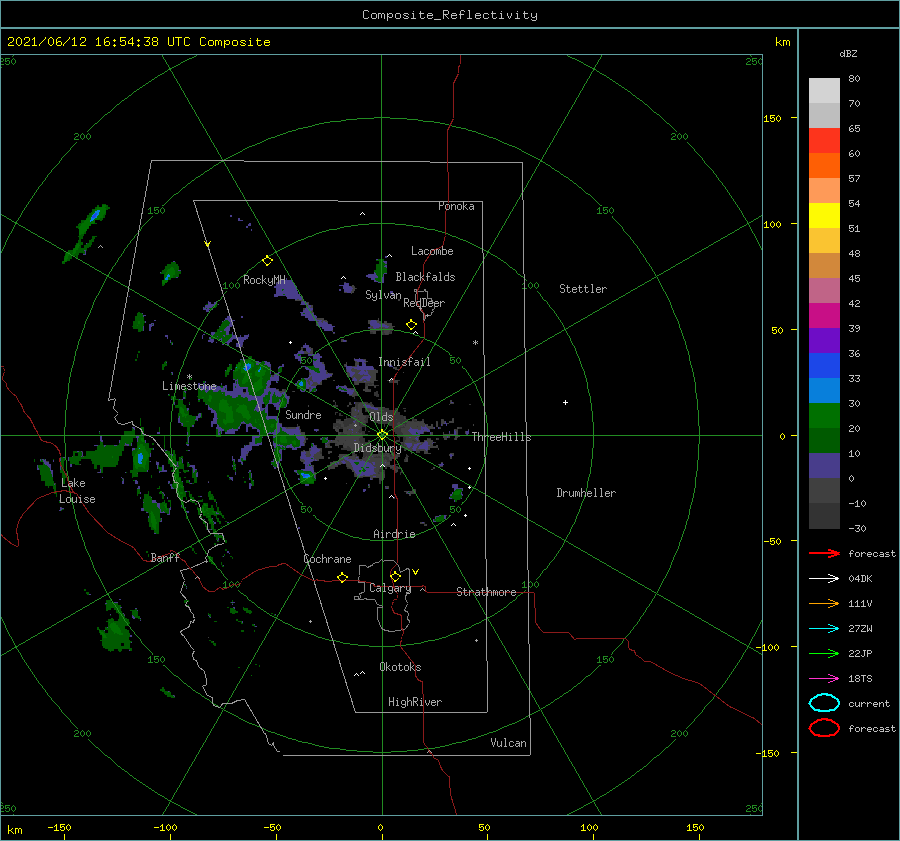Click the yellow diamond marker inside Calgary
900x841 pixels.
[395, 576]
